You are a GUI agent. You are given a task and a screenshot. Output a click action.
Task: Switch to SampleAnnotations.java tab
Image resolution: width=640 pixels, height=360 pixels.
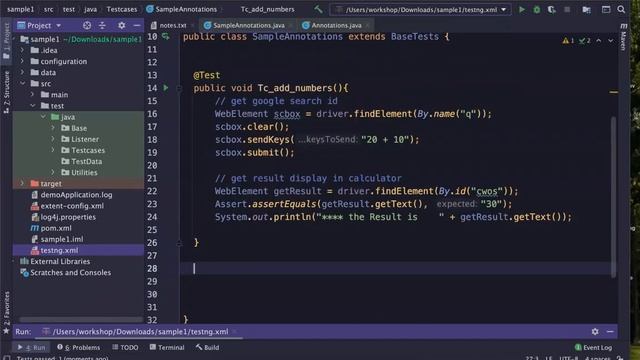[248, 25]
